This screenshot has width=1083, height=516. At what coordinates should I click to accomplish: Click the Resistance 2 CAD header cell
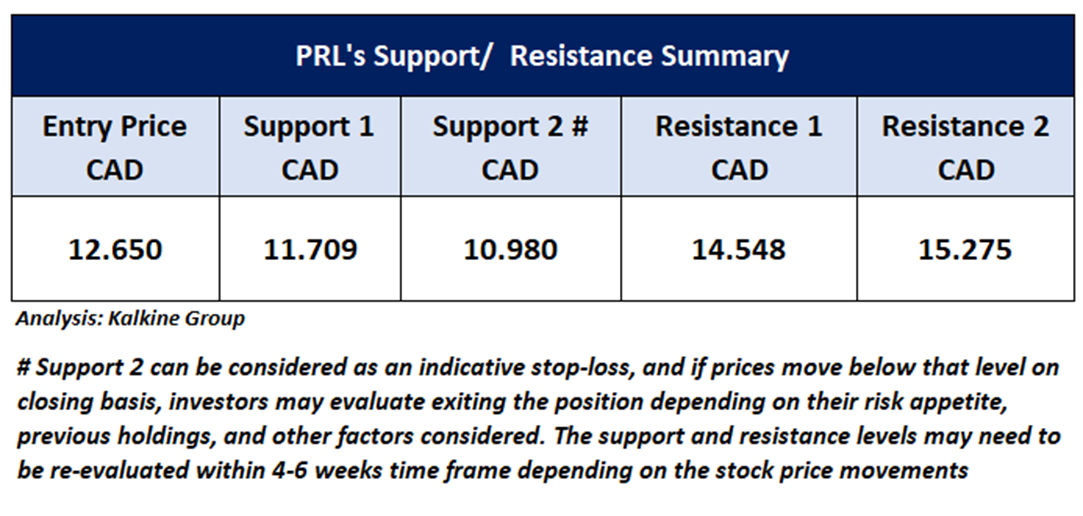pyautogui.click(x=966, y=147)
